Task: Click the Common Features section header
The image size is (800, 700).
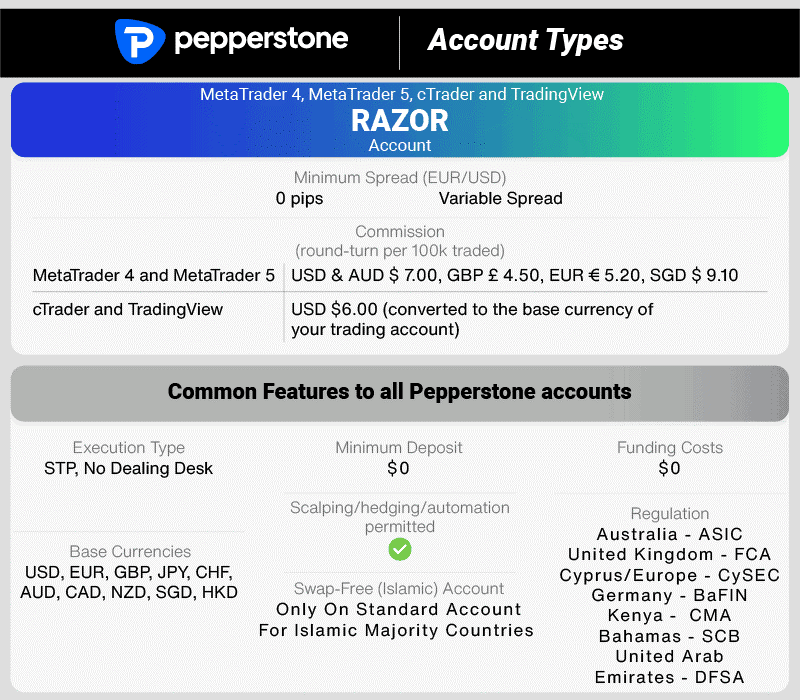Action: coord(400,391)
